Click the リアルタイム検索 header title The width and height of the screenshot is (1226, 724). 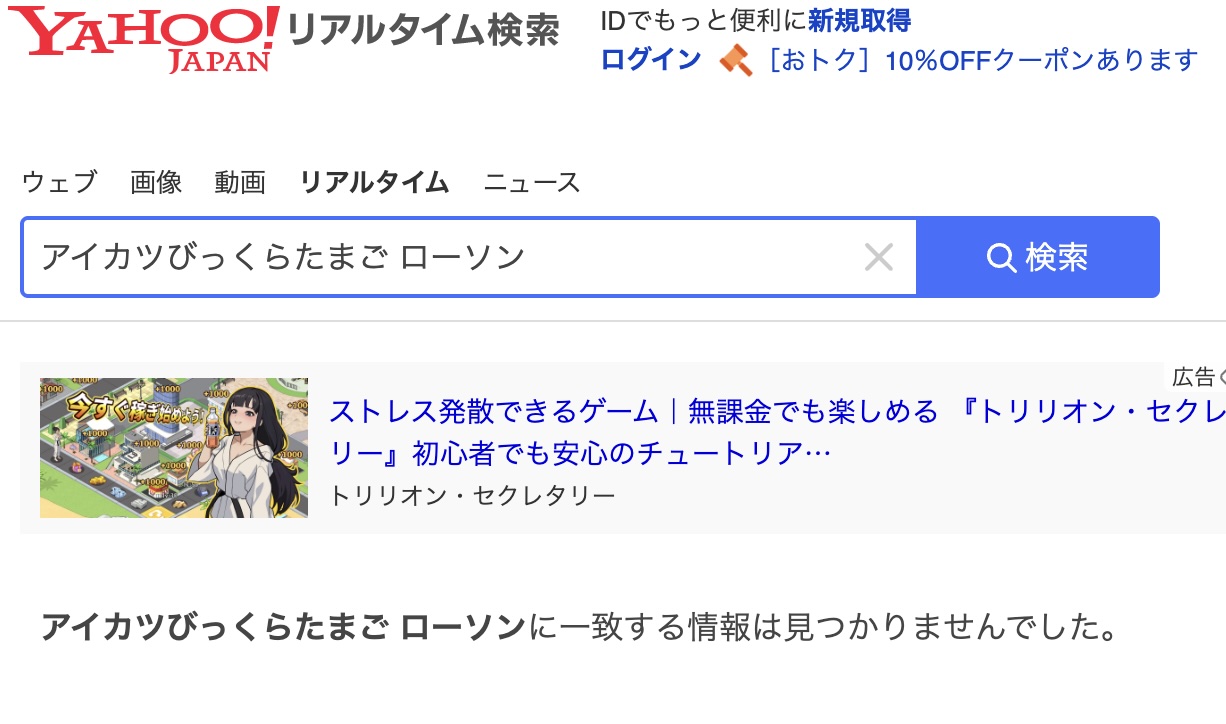(422, 32)
